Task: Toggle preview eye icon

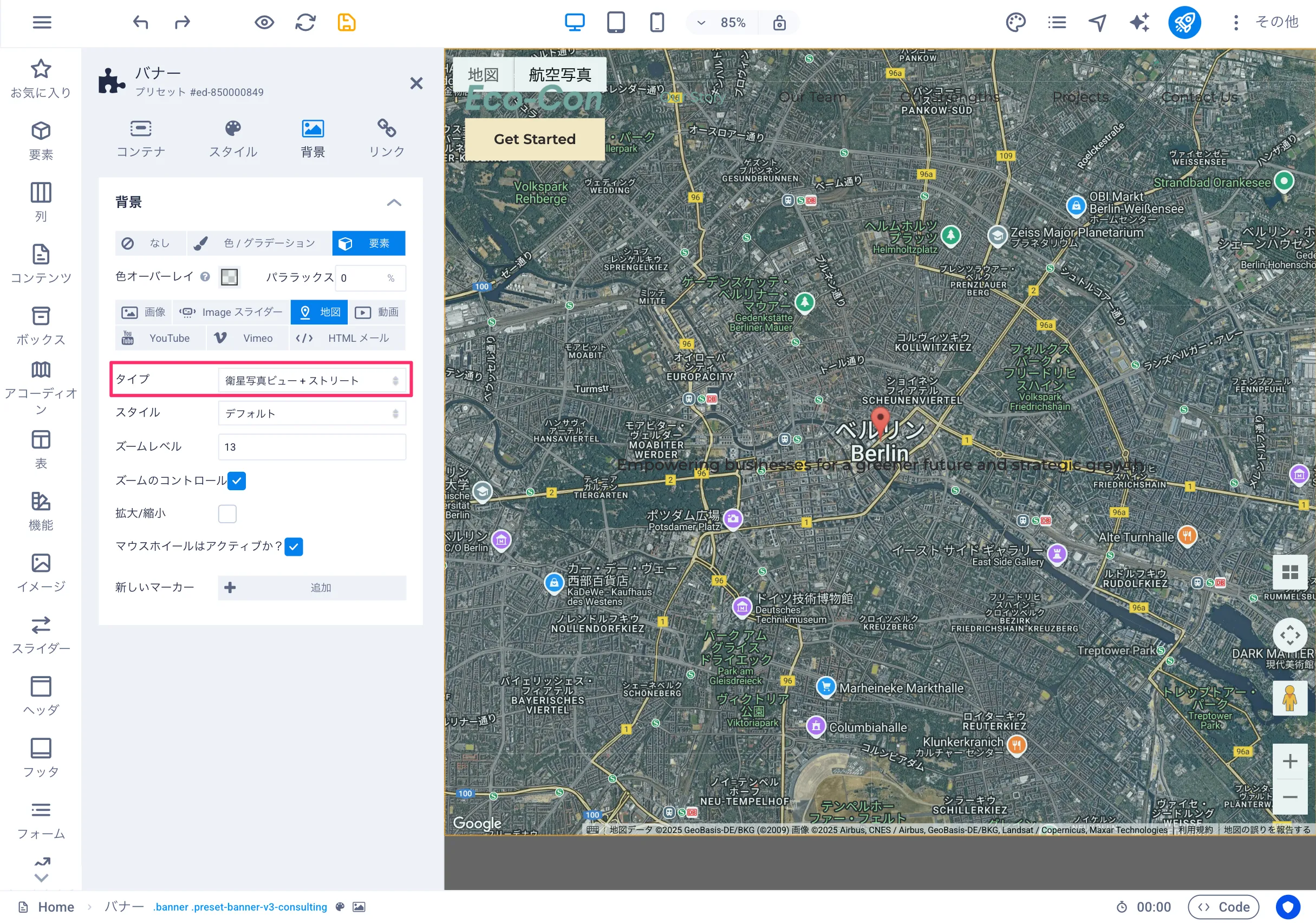Action: coord(264,22)
